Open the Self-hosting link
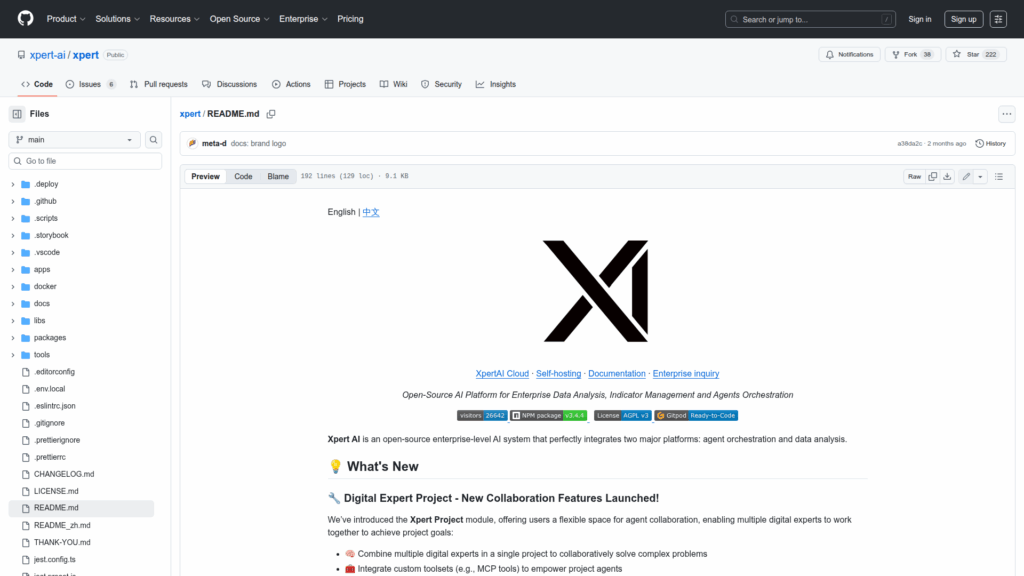Screen dimensions: 1024x576 pyautogui.click(x=558, y=374)
